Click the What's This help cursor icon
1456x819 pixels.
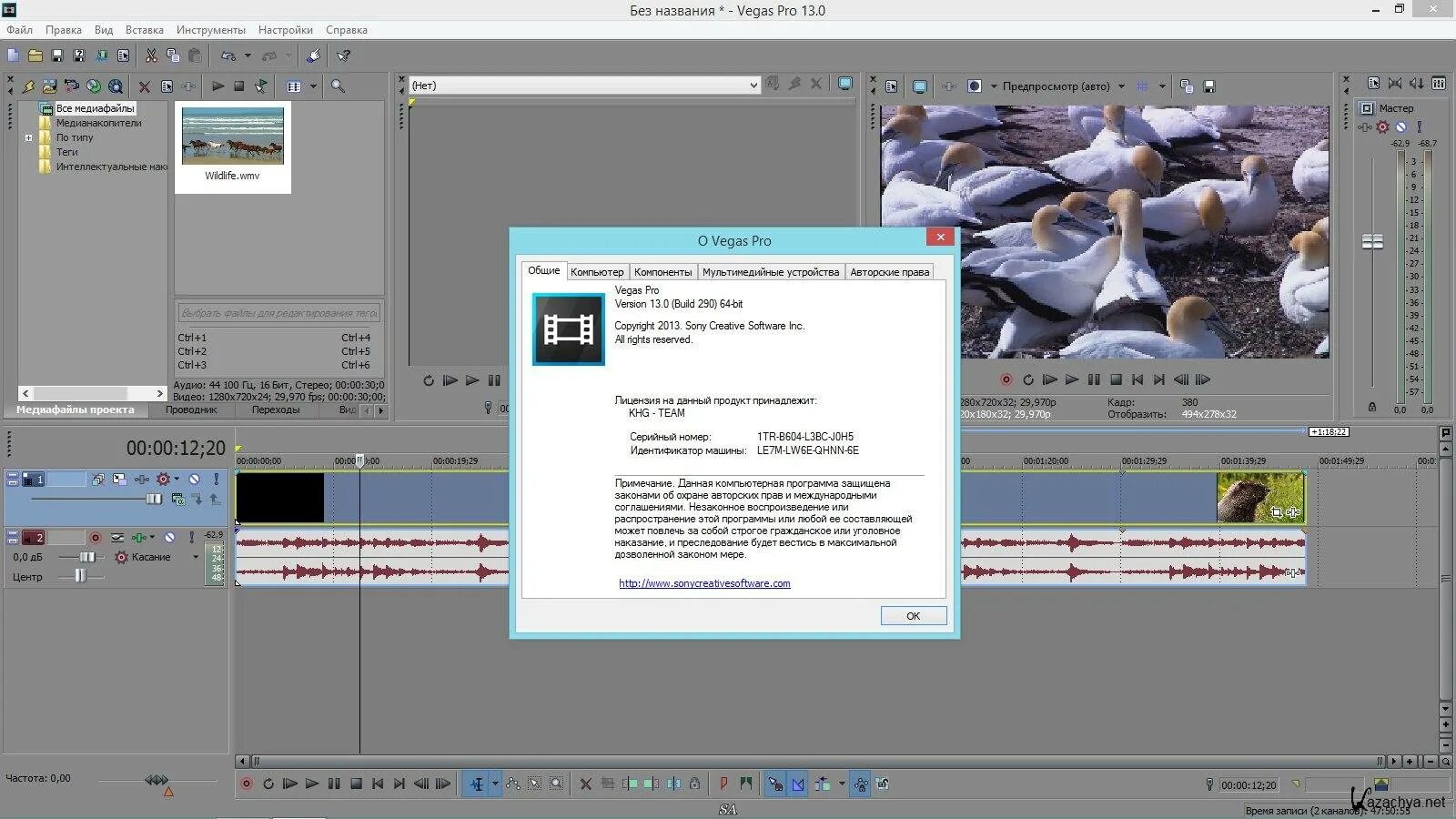[x=343, y=56]
